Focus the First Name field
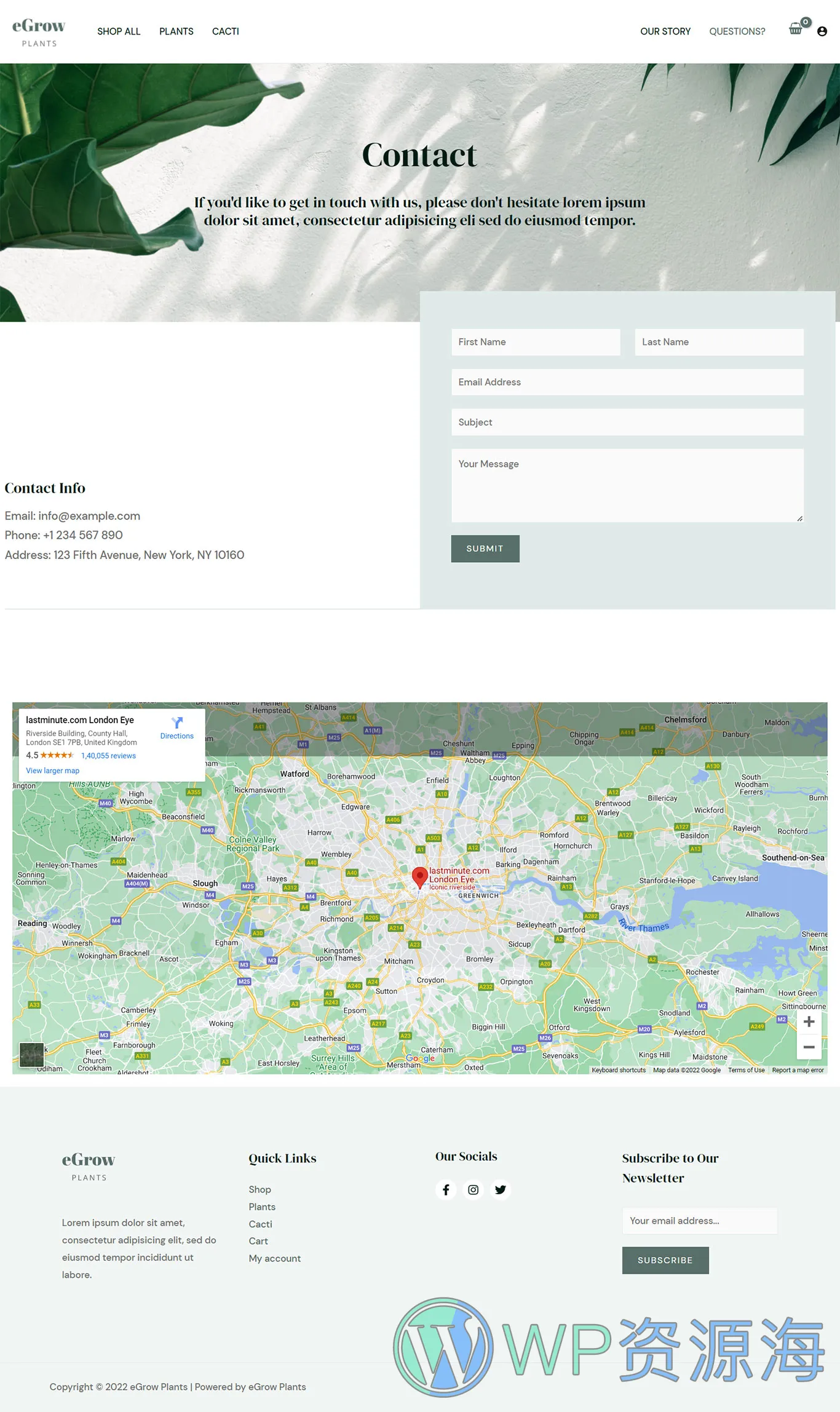Image resolution: width=840 pixels, height=1412 pixels. (535, 342)
